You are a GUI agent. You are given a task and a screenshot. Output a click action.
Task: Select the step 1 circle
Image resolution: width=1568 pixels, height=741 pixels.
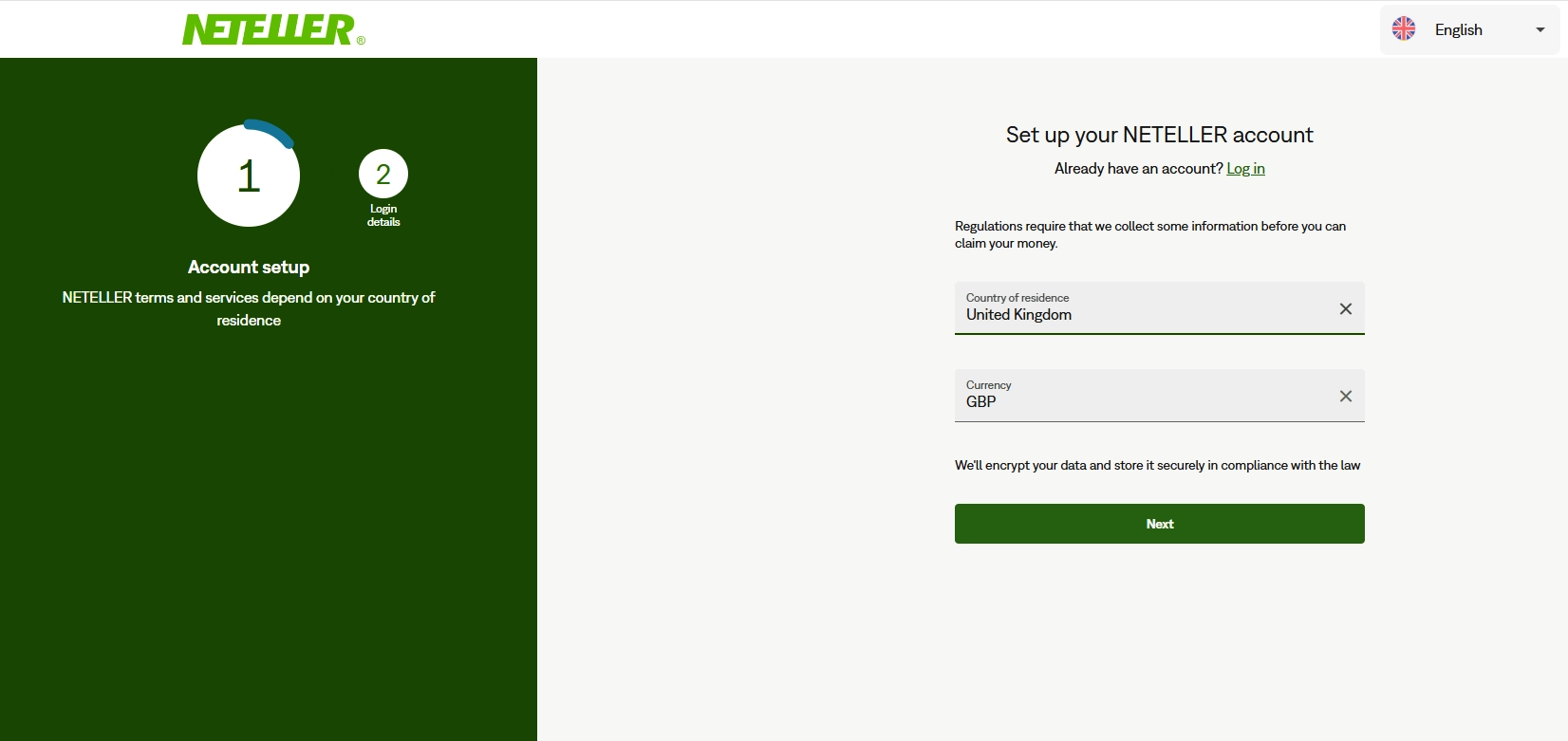[249, 176]
